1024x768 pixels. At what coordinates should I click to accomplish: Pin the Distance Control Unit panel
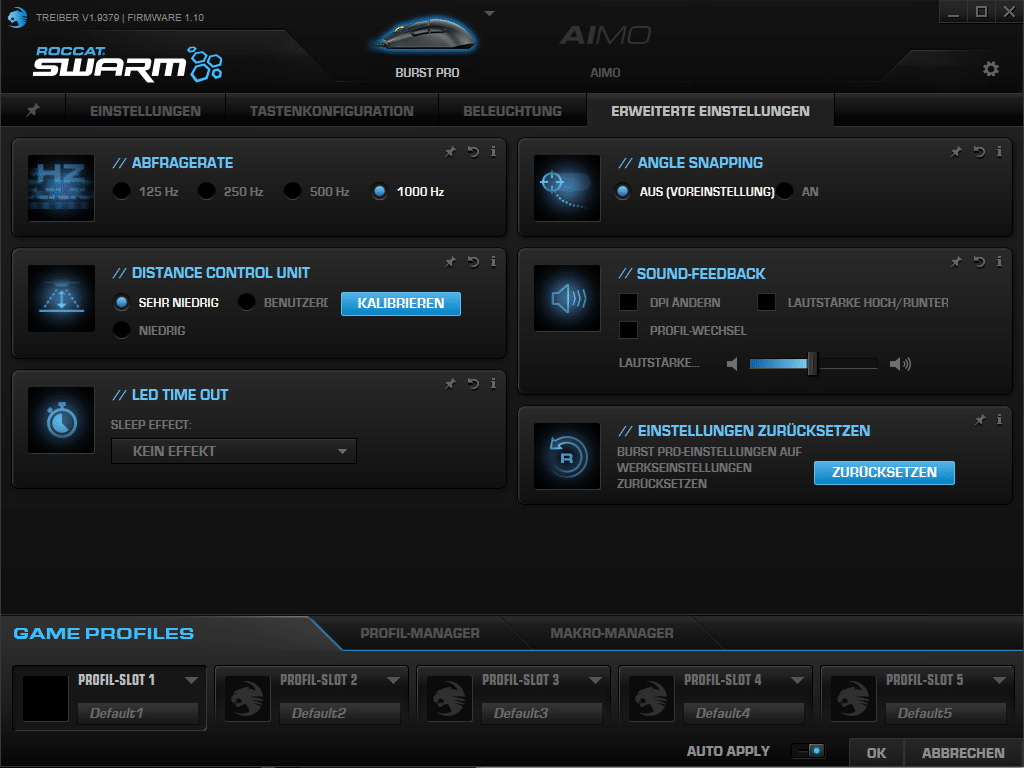tap(450, 262)
